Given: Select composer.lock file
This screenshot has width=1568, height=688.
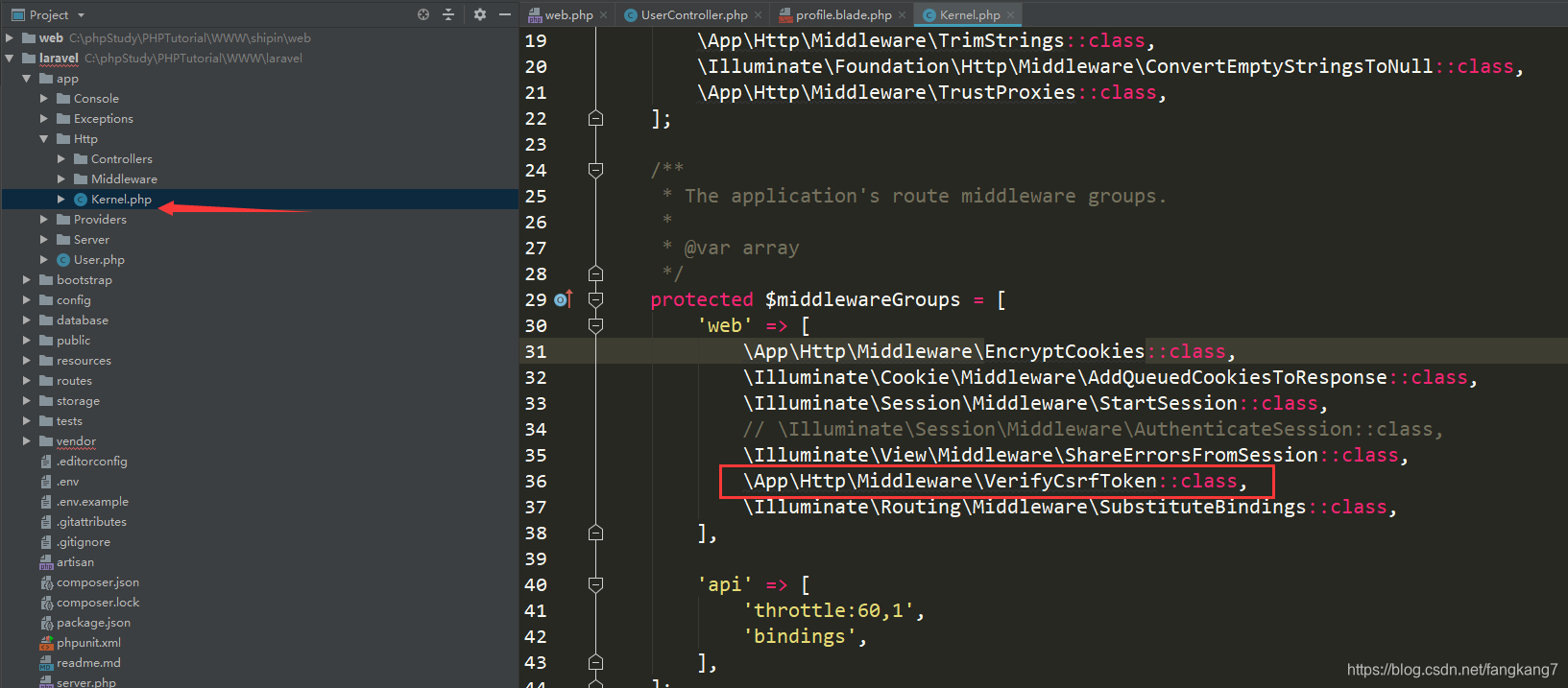Looking at the screenshot, I should pyautogui.click(x=97, y=603).
